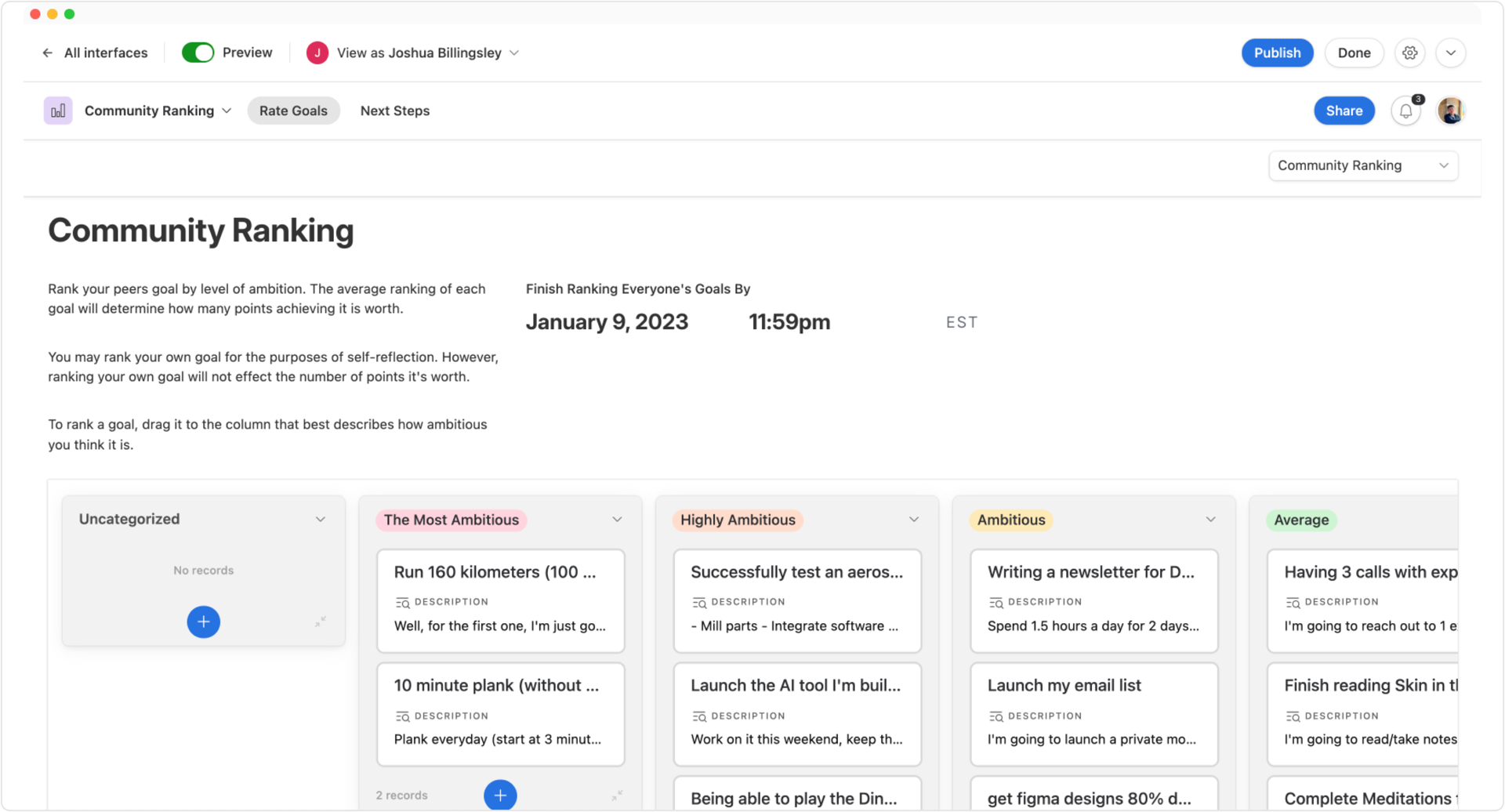Click the 2 records count text
Screen dimensions: 1505x812
pyautogui.click(x=401, y=795)
